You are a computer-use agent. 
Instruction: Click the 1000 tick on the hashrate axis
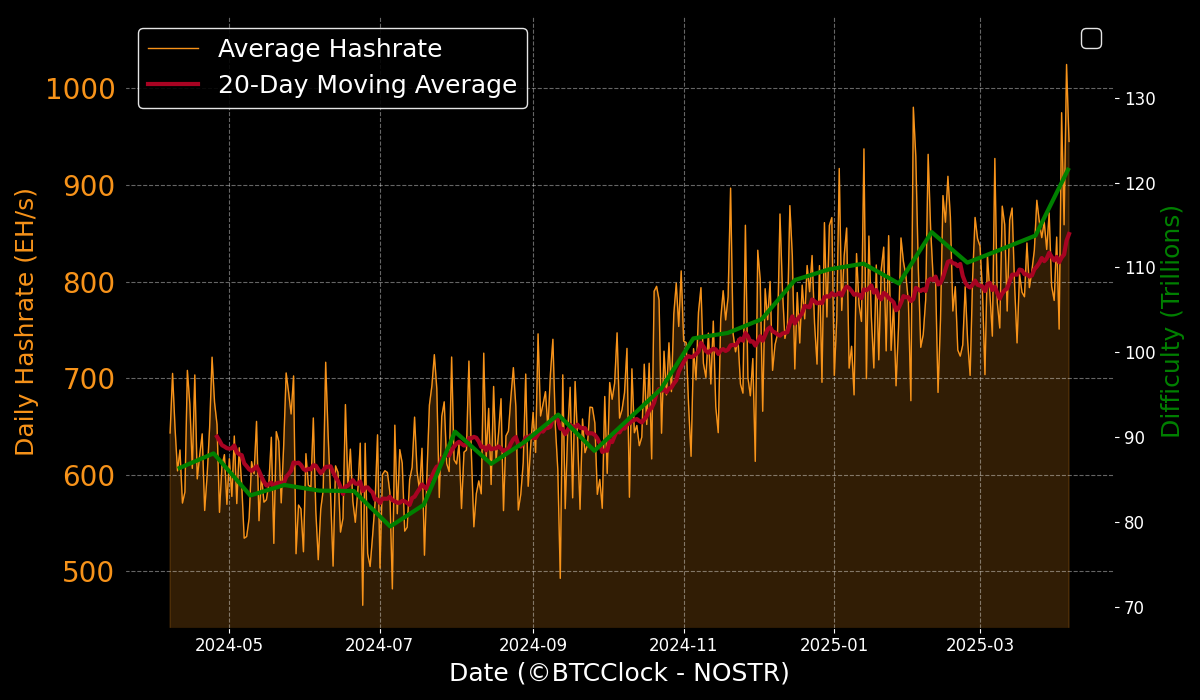click(80, 89)
